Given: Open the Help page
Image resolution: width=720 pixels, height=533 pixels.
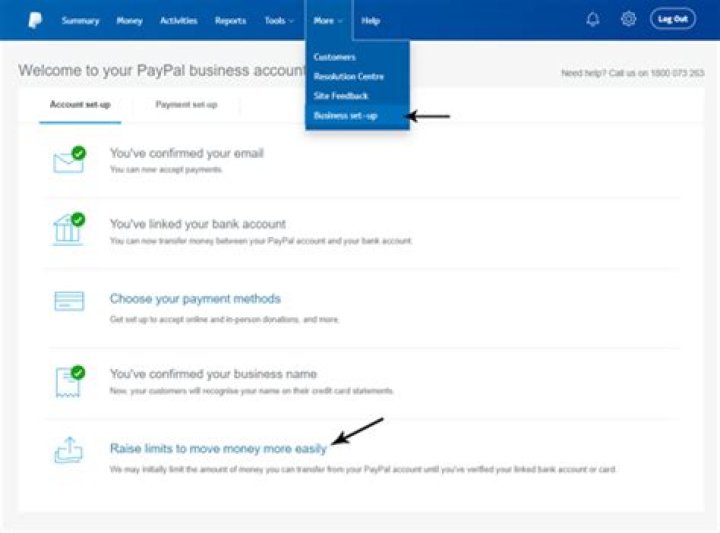Looking at the screenshot, I should 371,21.
